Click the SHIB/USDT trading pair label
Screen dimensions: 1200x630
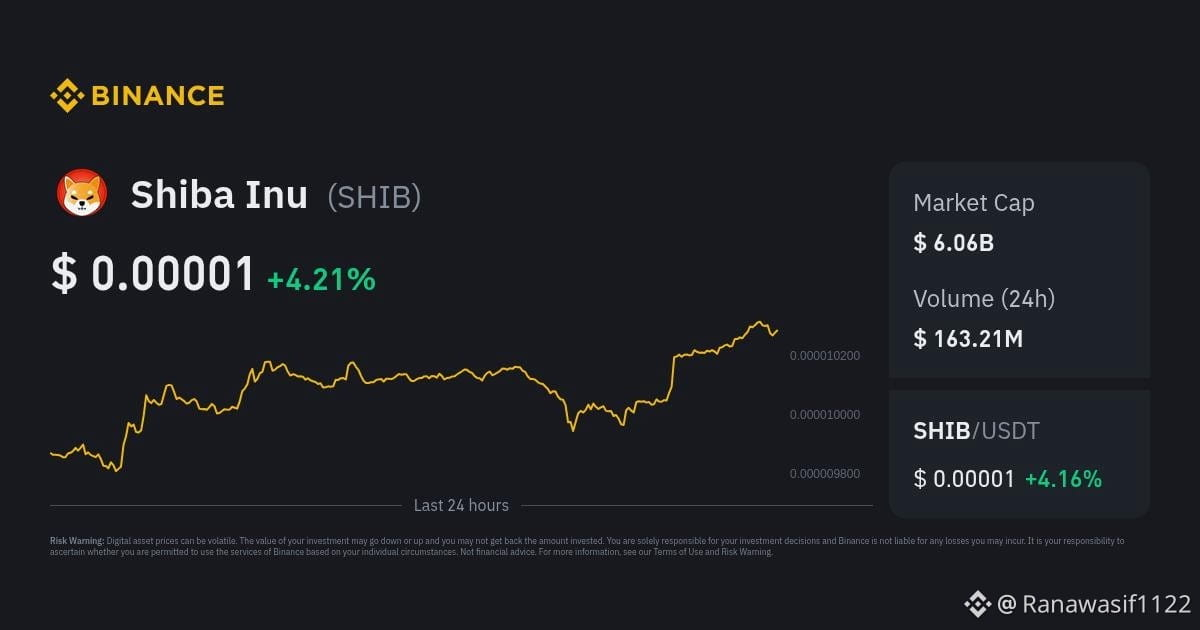[x=976, y=431]
